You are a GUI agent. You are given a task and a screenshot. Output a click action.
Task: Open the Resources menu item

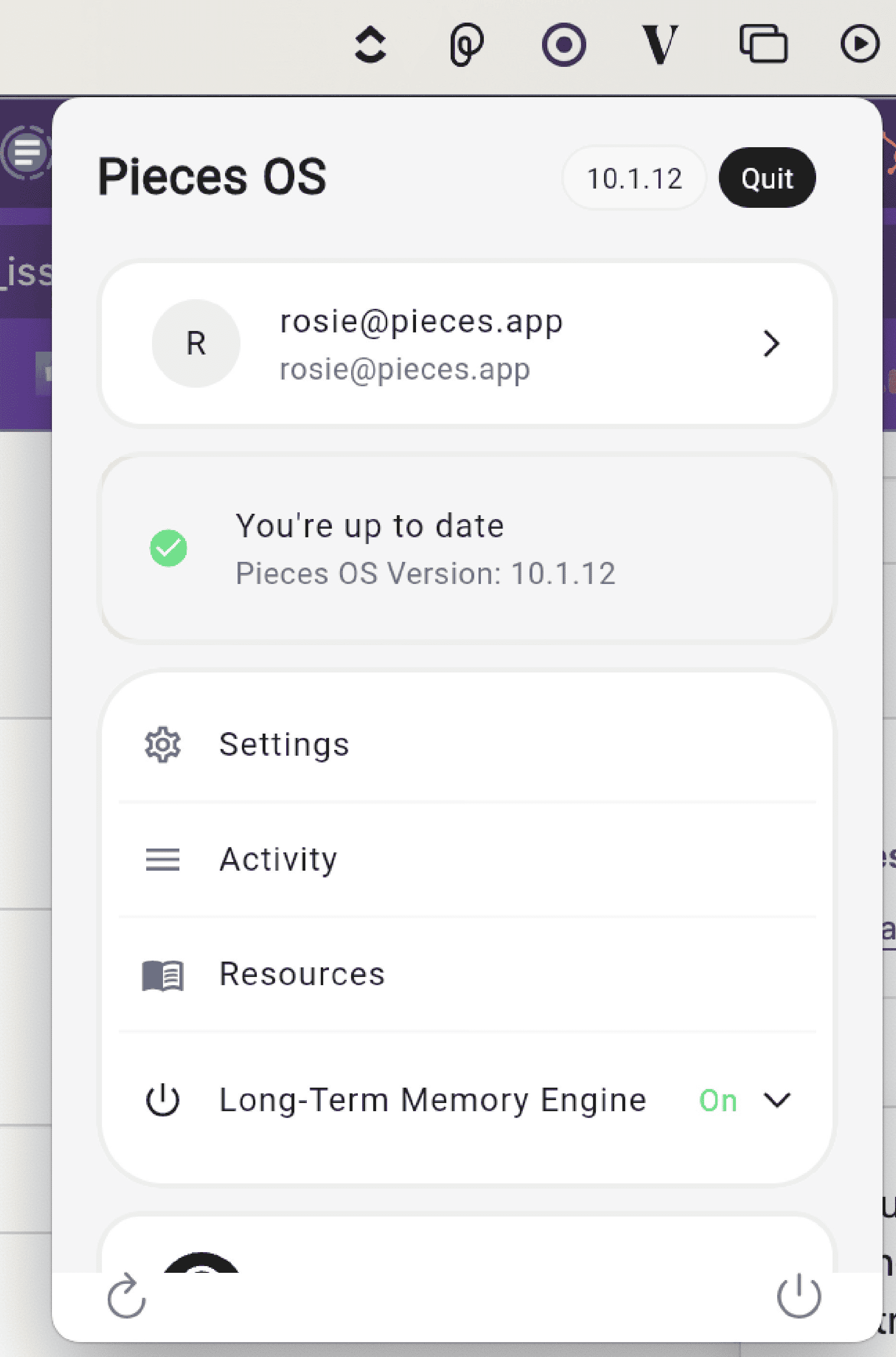point(302,974)
